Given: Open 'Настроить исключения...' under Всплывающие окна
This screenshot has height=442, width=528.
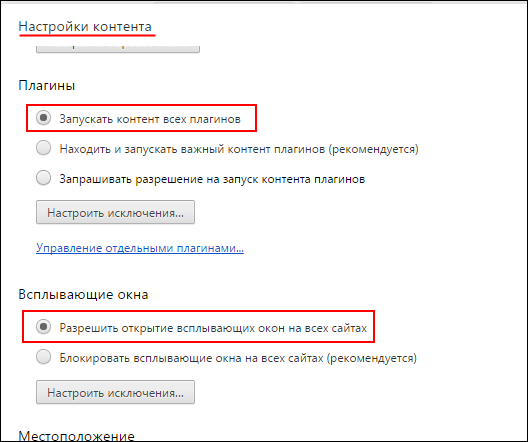Looking at the screenshot, I should tap(115, 392).
